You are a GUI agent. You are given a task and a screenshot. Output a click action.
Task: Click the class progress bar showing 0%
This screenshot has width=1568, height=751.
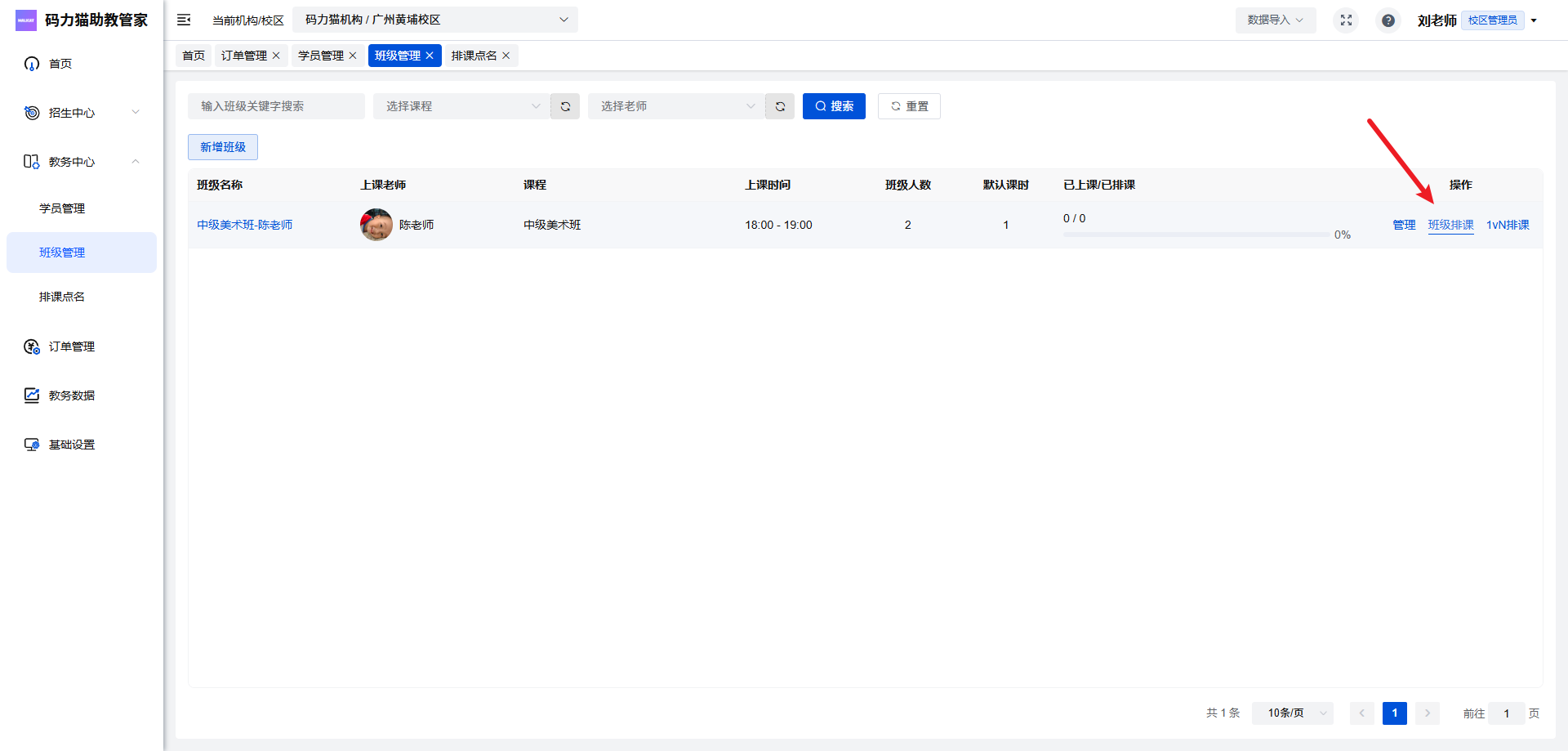point(1196,235)
